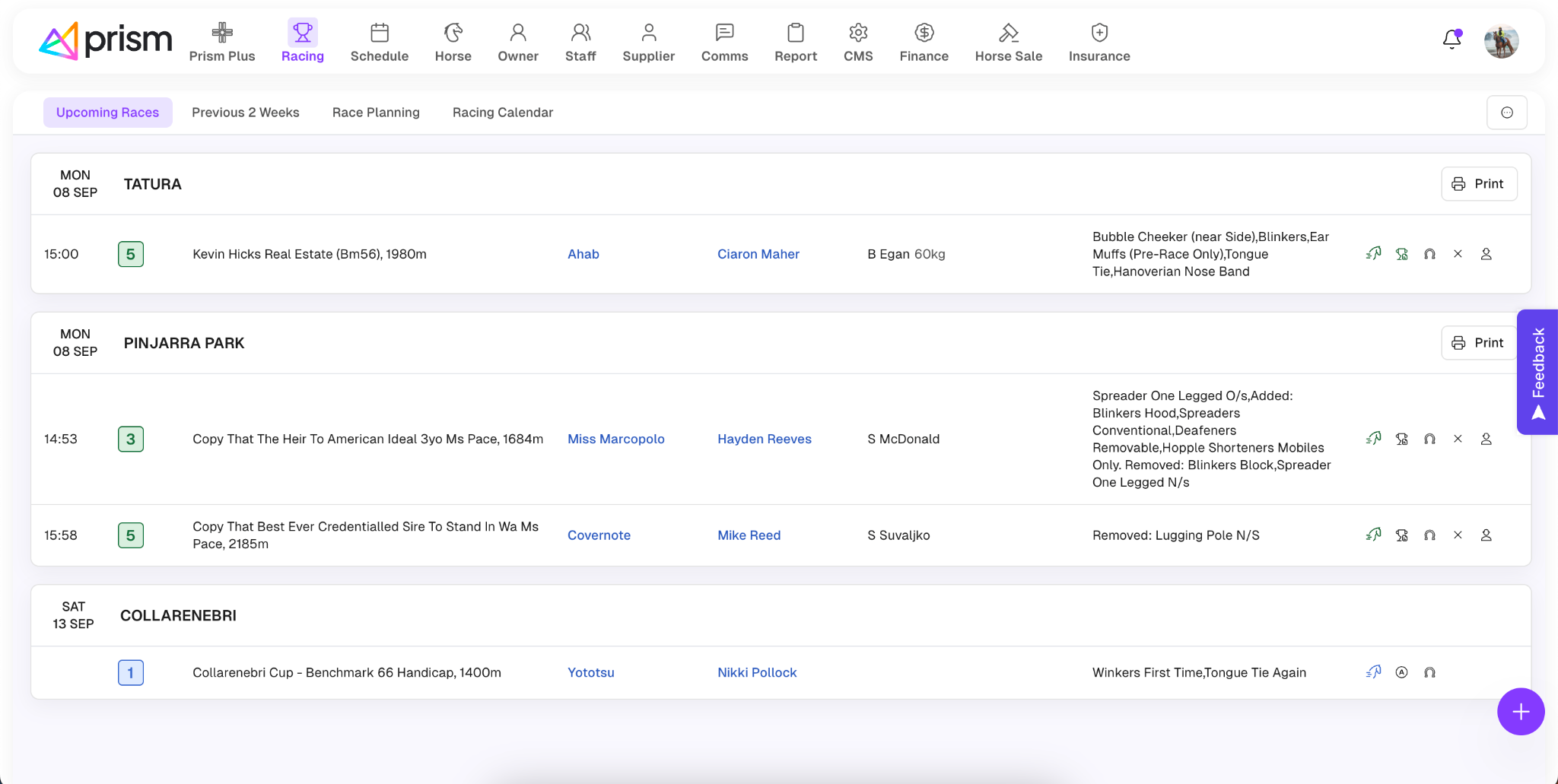Open the Feedback side tab

[x=1537, y=372]
